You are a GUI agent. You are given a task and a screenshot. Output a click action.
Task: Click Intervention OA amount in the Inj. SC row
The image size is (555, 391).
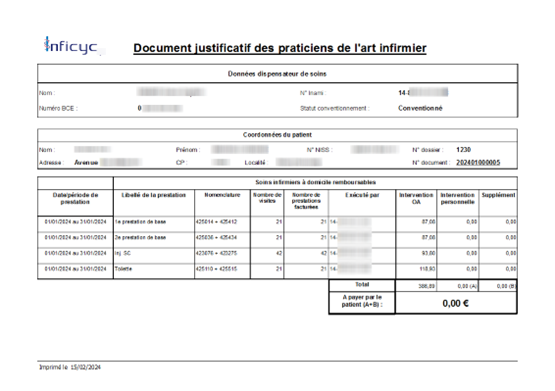(428, 253)
